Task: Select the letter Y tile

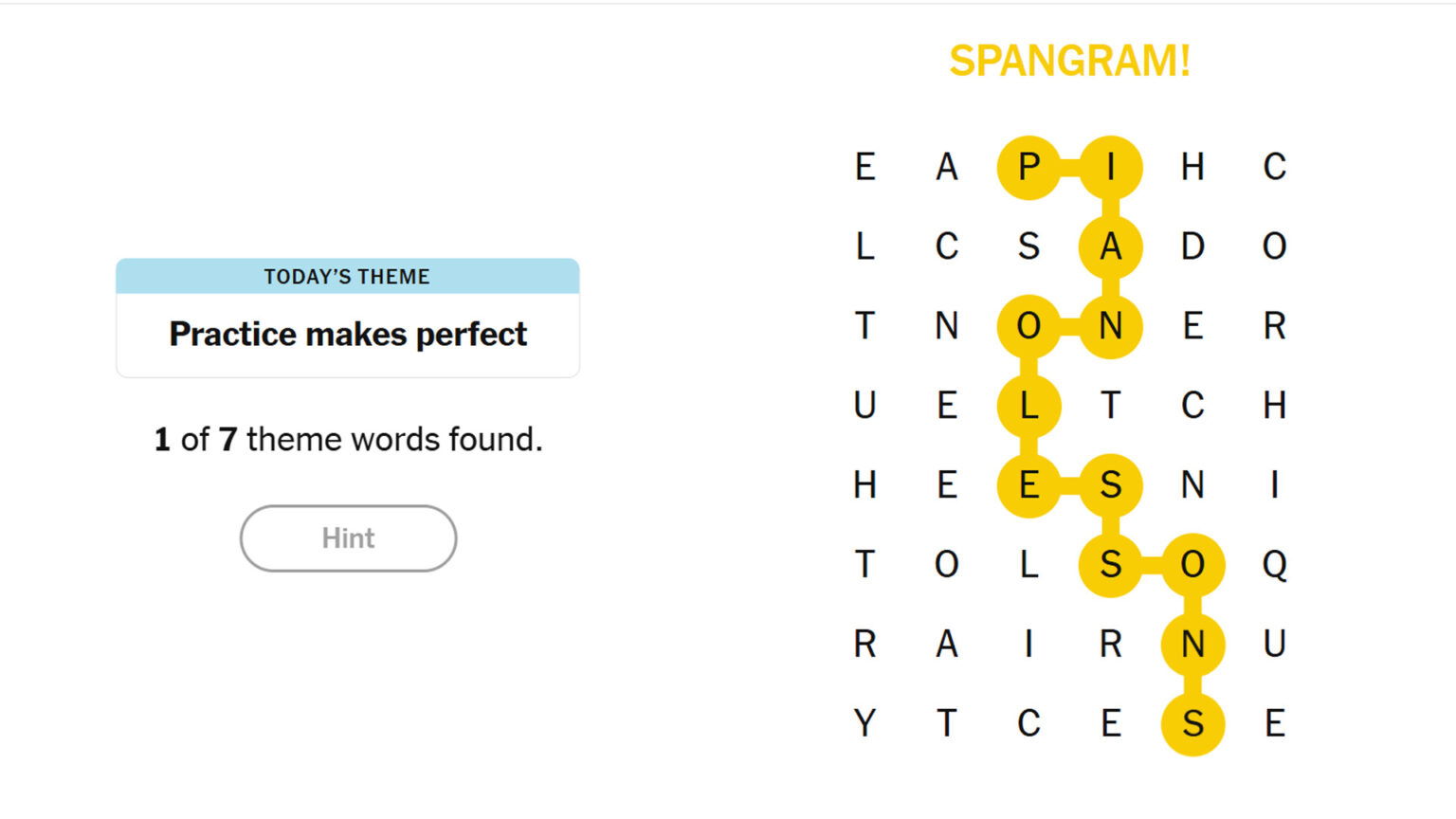Action: click(864, 724)
